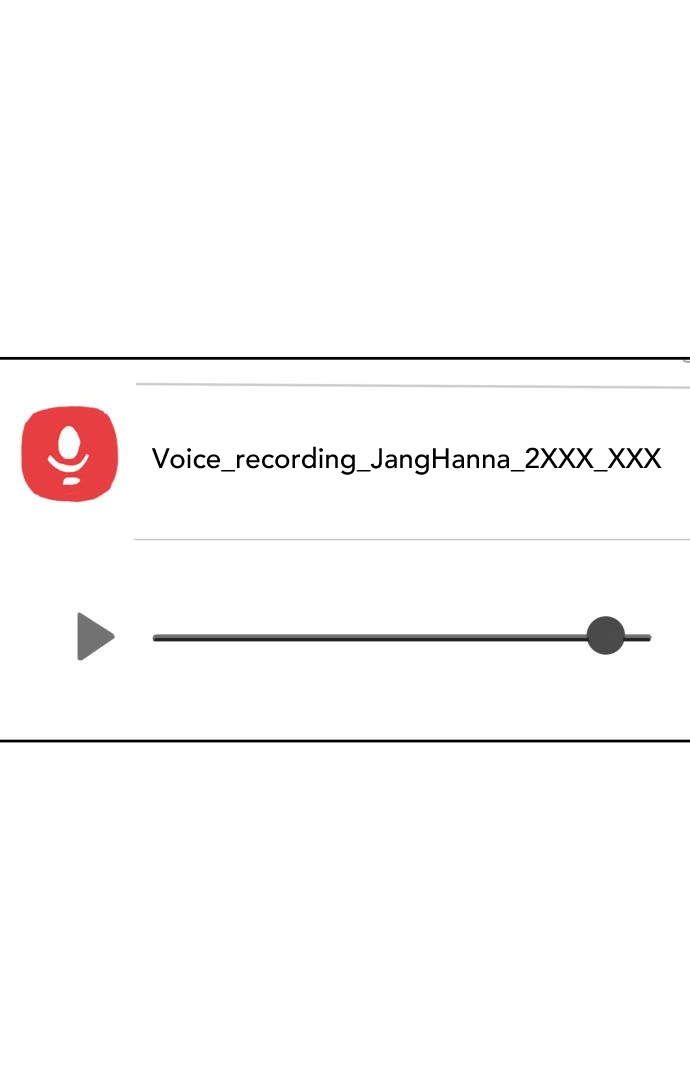Select the "Voice_recording" word in the filename
This screenshot has height=1080, width=690.
tap(254, 459)
